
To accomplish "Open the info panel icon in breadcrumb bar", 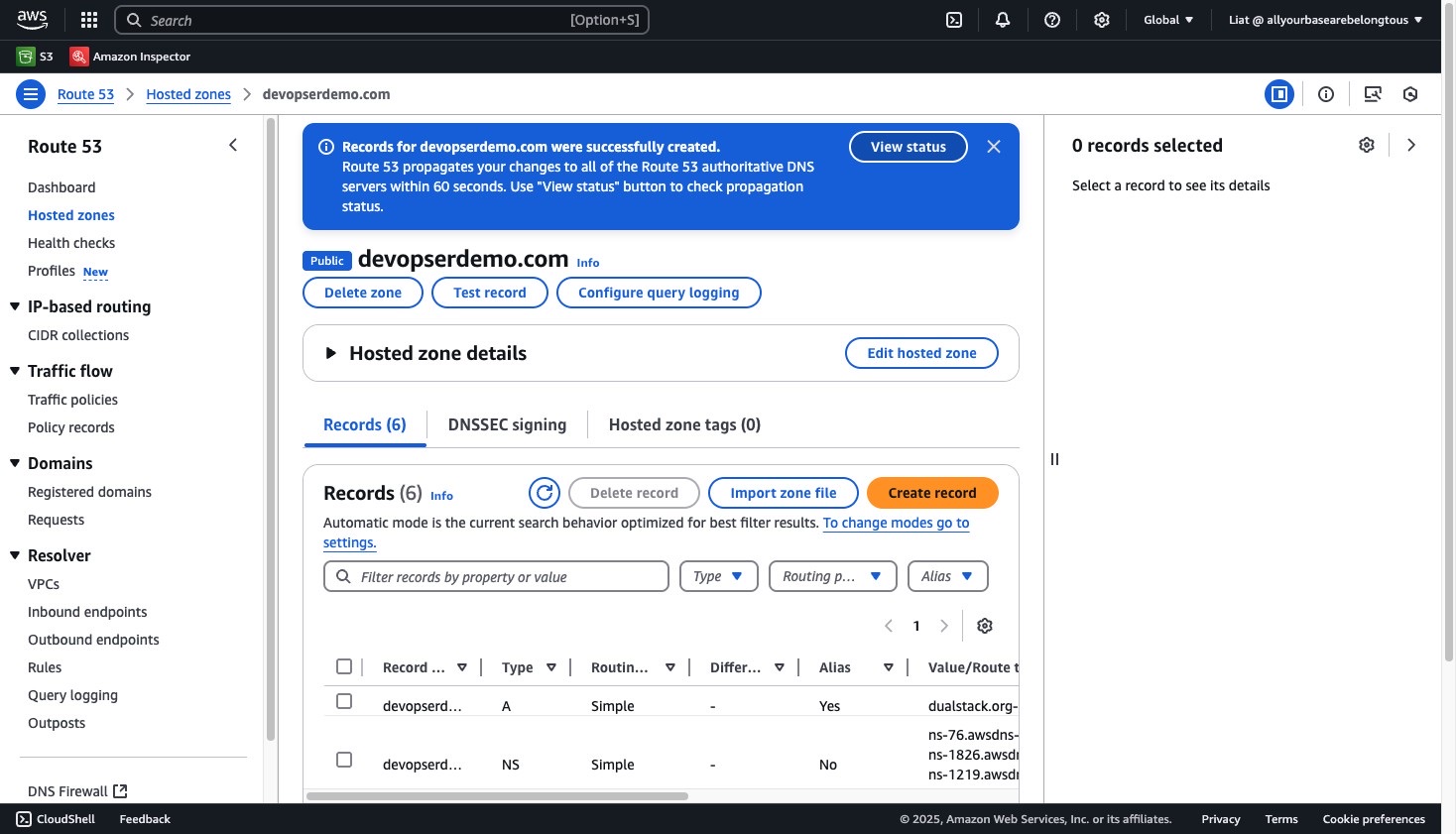I will (1326, 94).
